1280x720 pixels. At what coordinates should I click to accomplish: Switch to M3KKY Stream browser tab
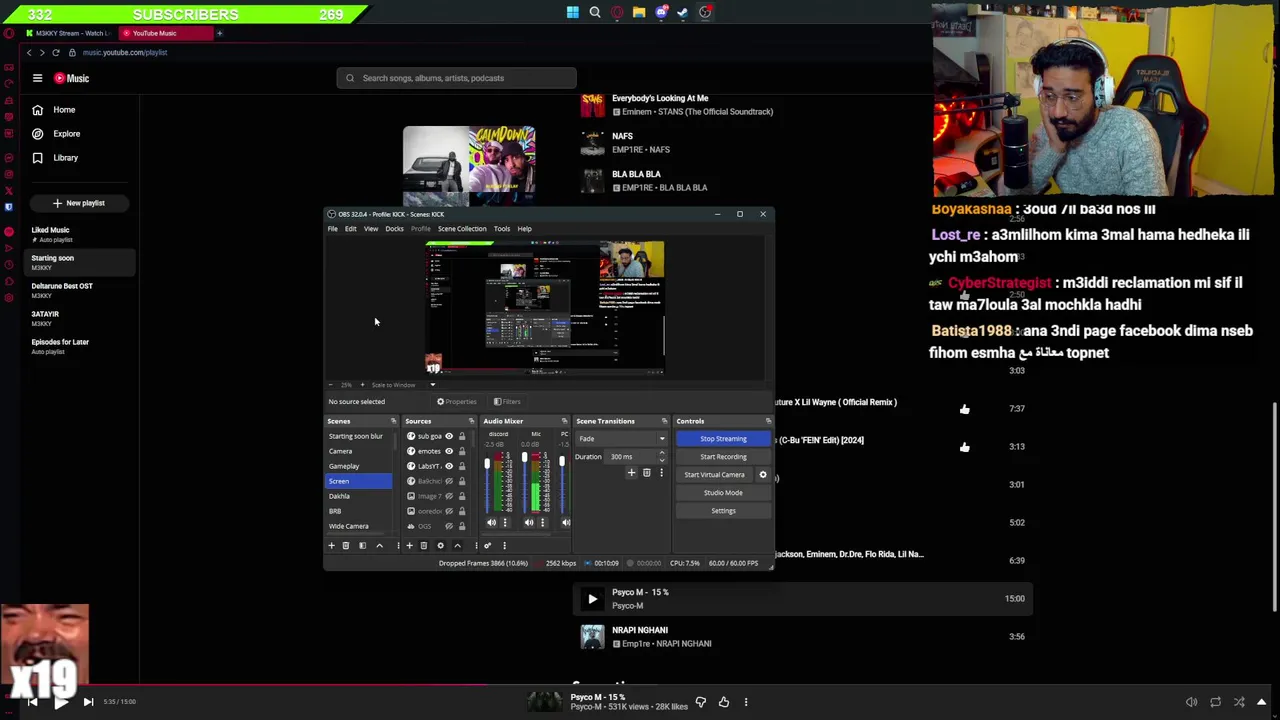(68, 33)
